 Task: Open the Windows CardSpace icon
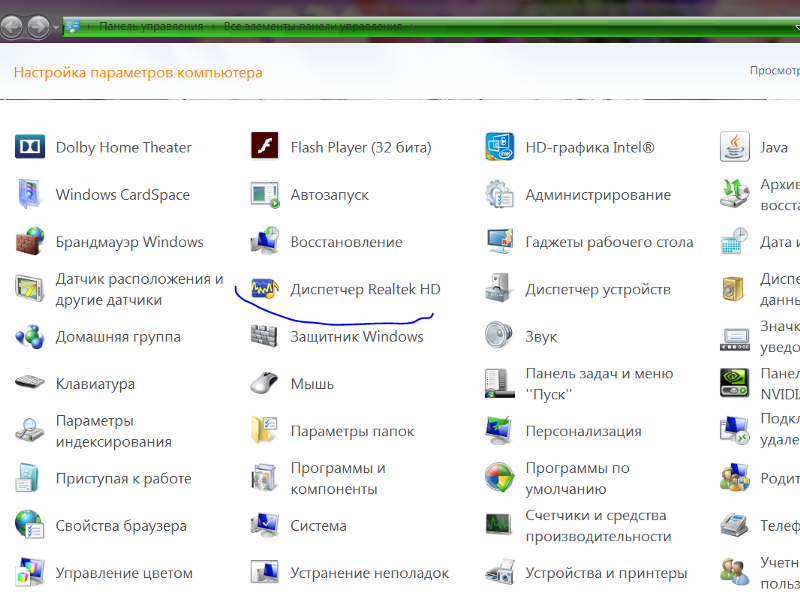[x=29, y=194]
